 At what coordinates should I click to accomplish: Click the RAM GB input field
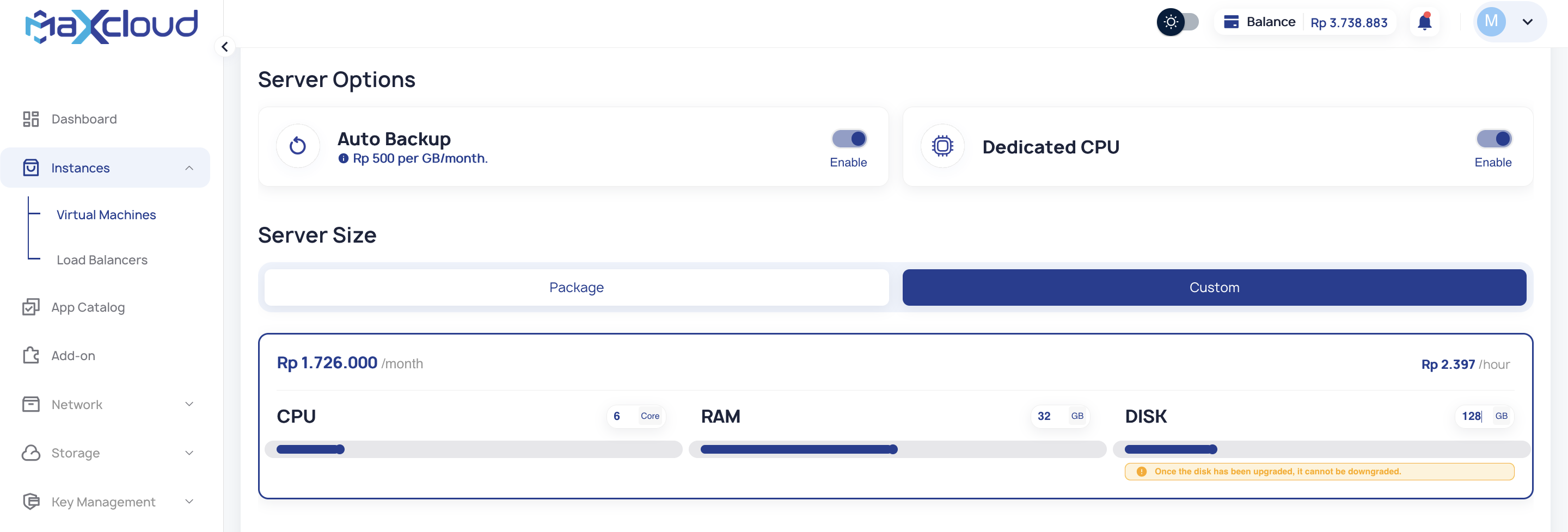1059,416
